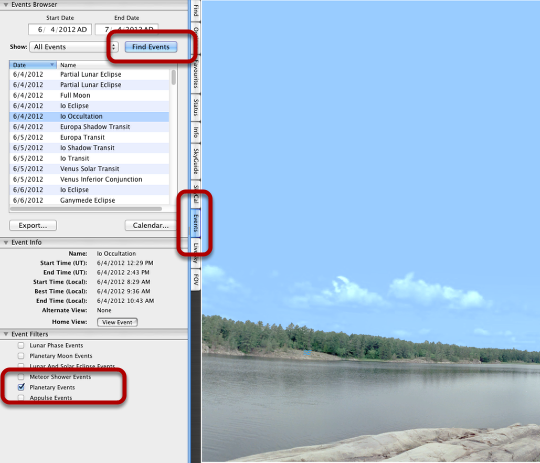This screenshot has height=463, width=540.
Task: Enable the Meteor Shower Events filter
Action: pyautogui.click(x=21, y=377)
